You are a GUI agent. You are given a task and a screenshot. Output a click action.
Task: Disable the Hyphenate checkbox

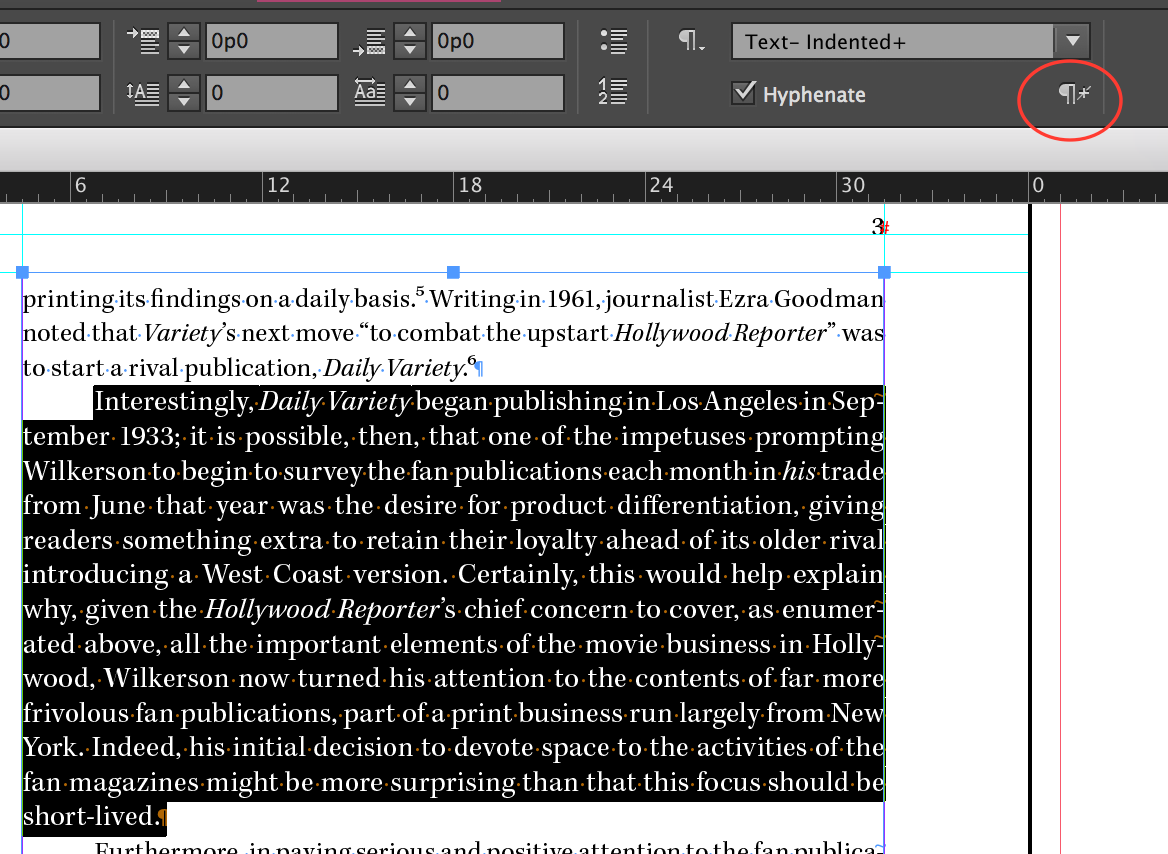[x=743, y=93]
